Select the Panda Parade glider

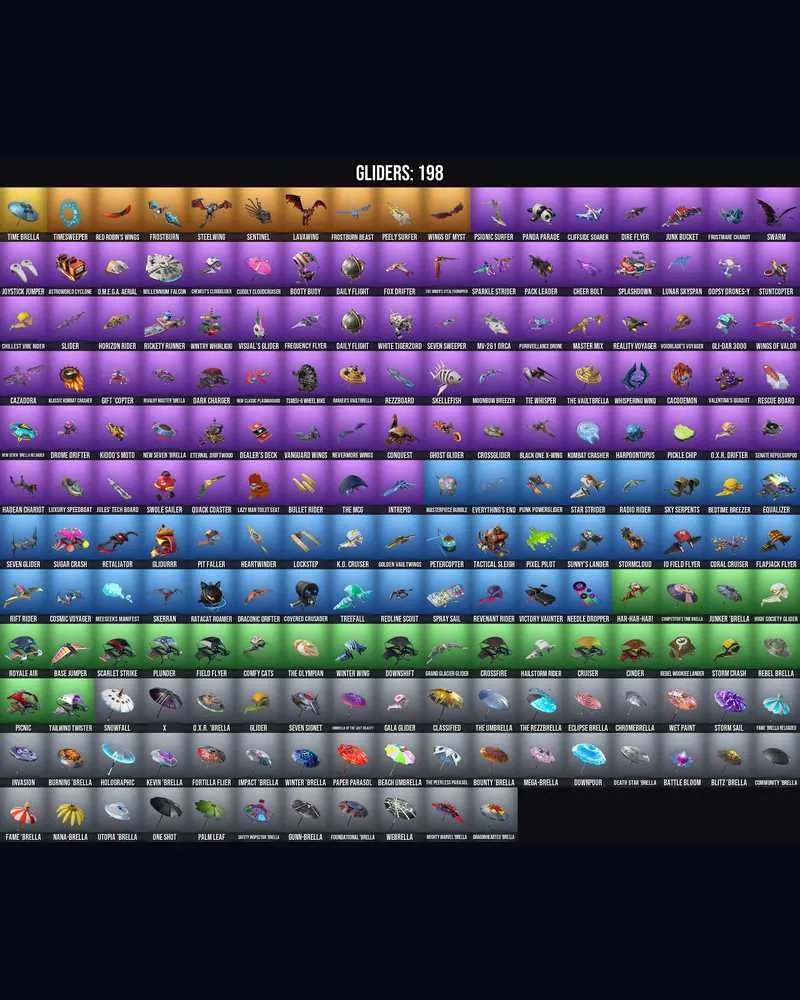541,214
